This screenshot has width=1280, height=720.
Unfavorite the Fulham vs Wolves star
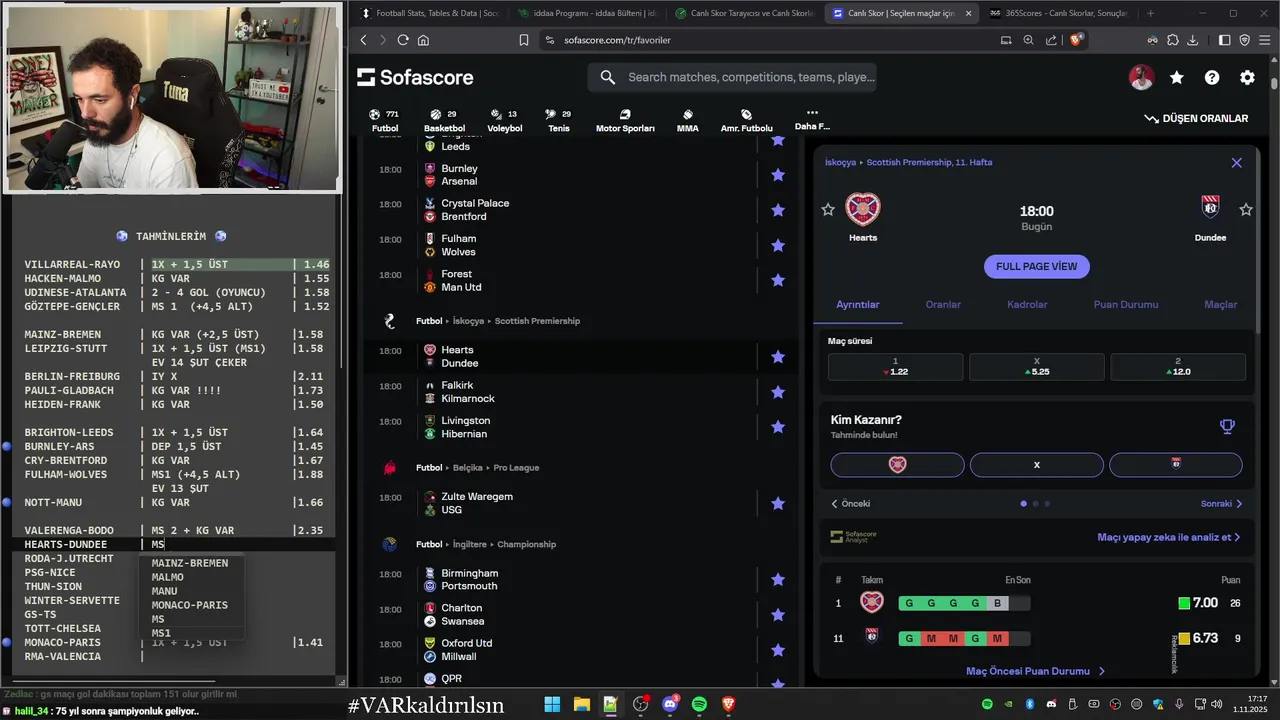coord(778,245)
